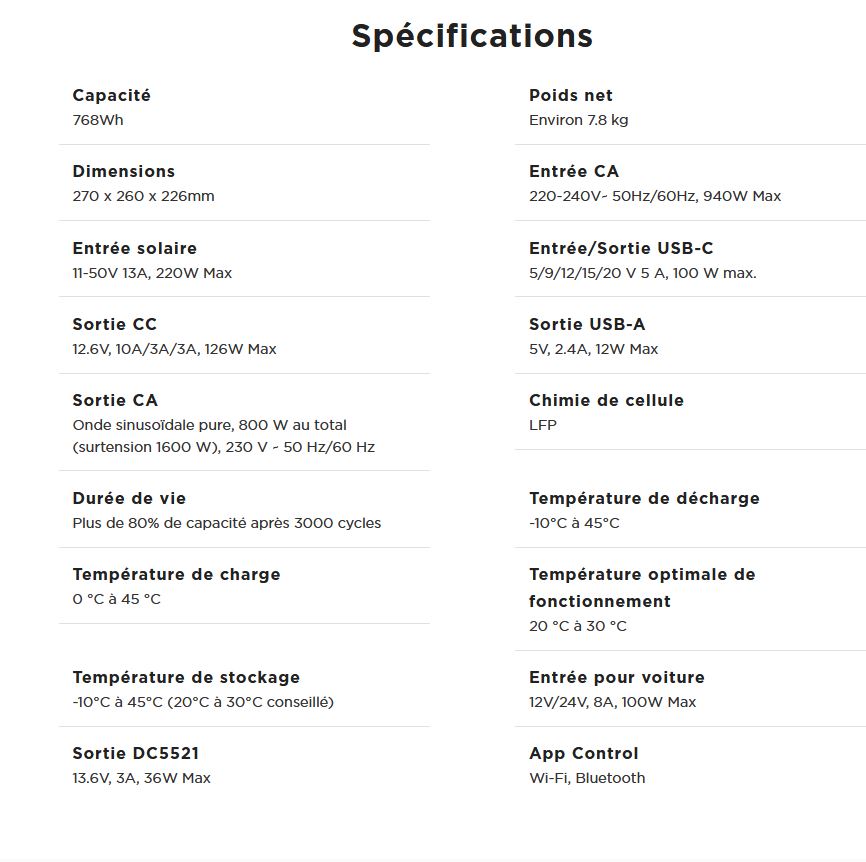Screen dimensions: 866x862
Task: Select the Sortie USB-A label
Action: click(x=587, y=324)
